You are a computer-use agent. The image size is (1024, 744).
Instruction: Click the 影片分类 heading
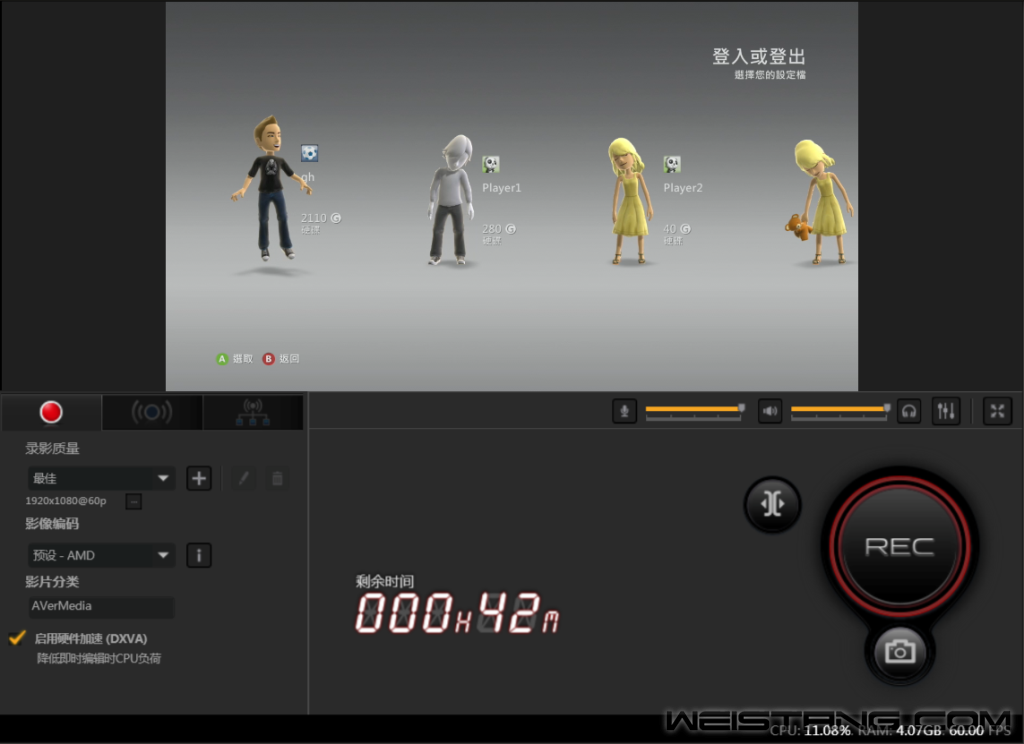52,581
